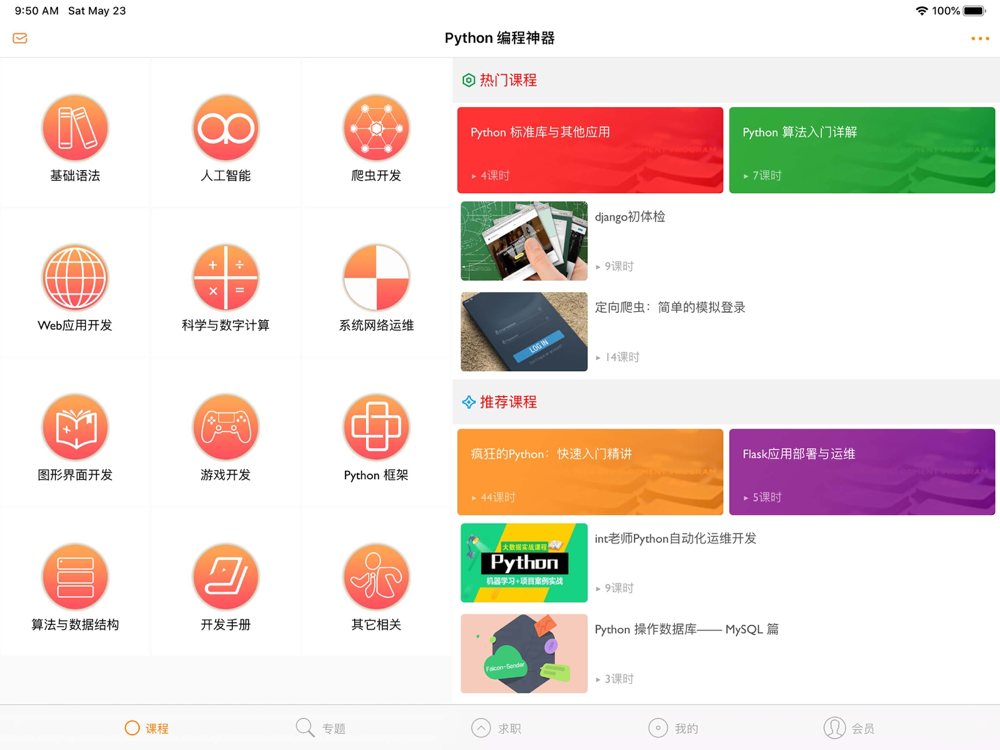The image size is (1000, 750).
Task: Tap the battery status icon
Action: pos(975,11)
